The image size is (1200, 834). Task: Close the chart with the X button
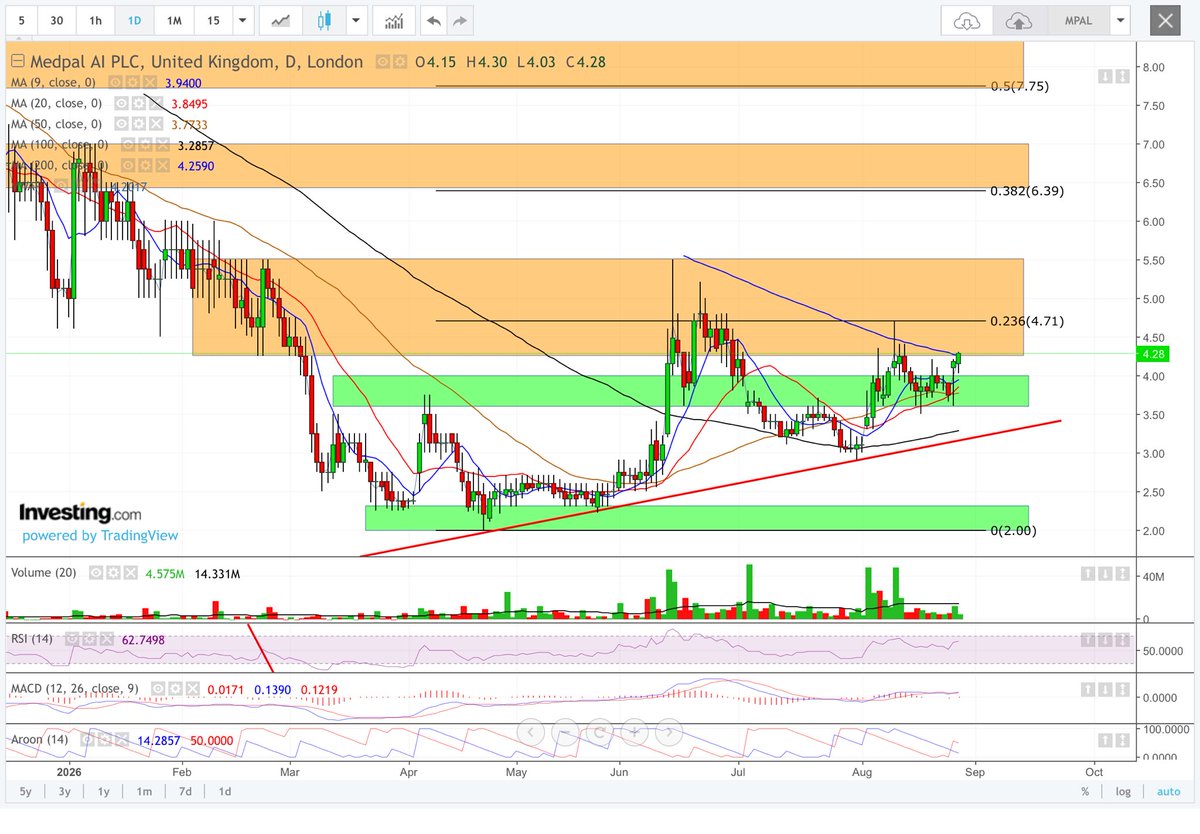click(x=1164, y=20)
